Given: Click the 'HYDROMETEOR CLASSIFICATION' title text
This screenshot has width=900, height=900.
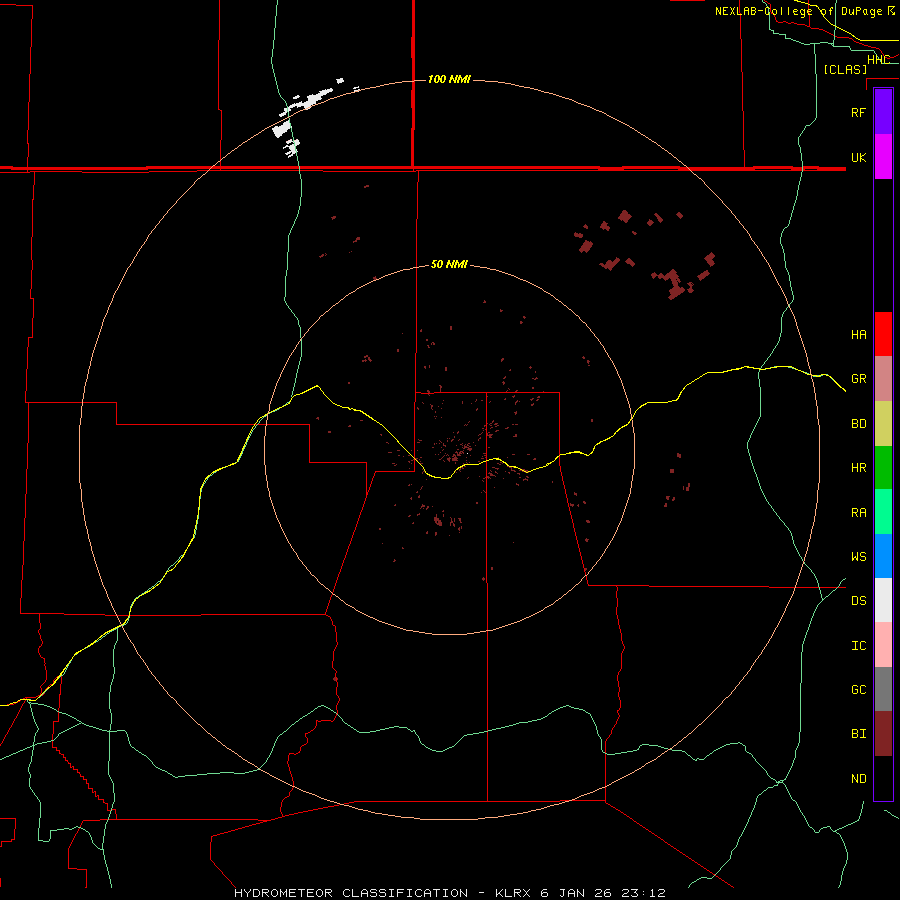Looking at the screenshot, I should click(351, 893).
